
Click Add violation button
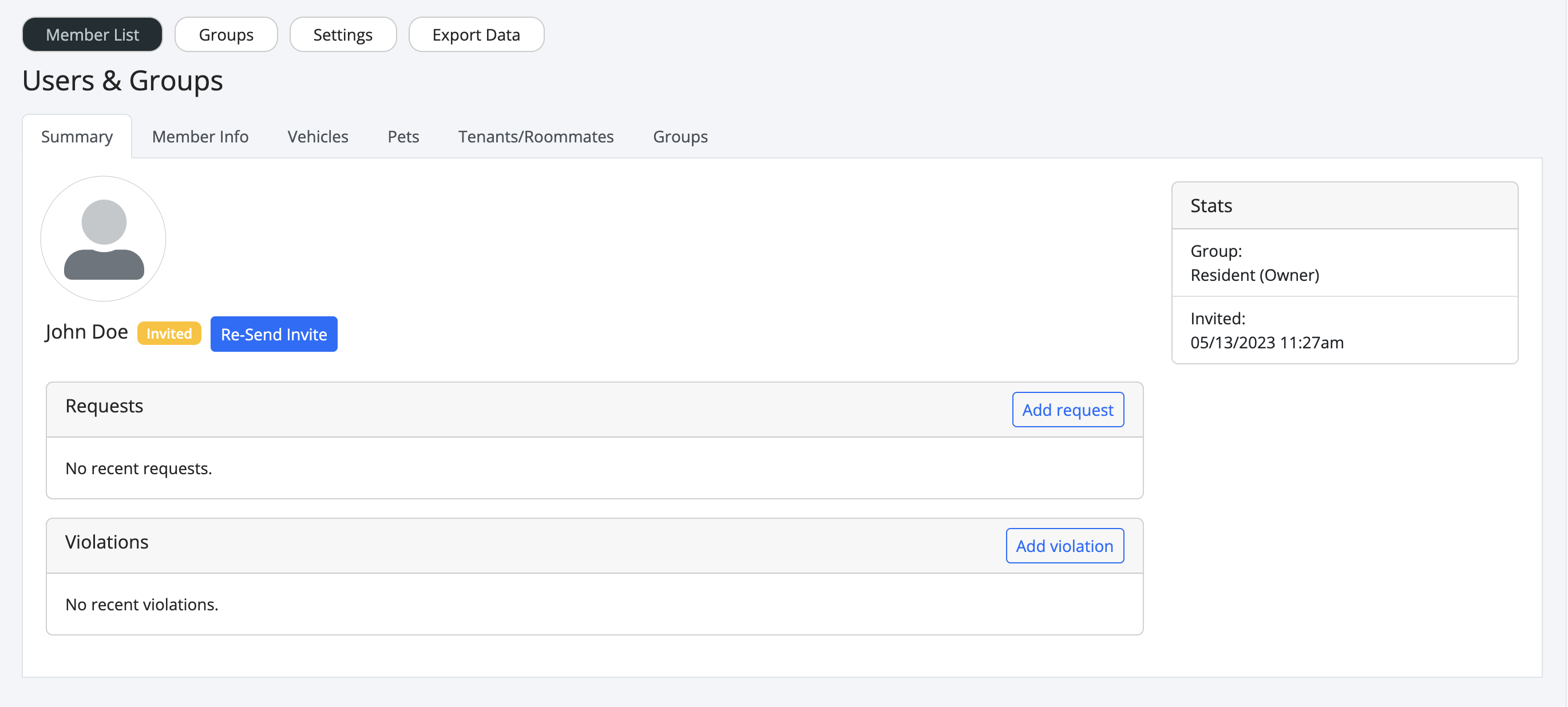point(1064,546)
